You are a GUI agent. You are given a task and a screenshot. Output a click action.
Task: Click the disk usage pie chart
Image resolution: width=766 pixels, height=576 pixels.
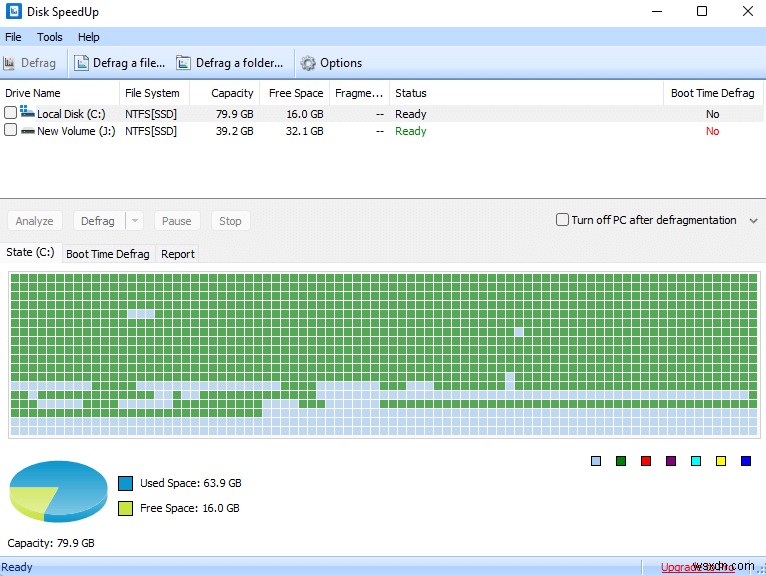[58, 491]
